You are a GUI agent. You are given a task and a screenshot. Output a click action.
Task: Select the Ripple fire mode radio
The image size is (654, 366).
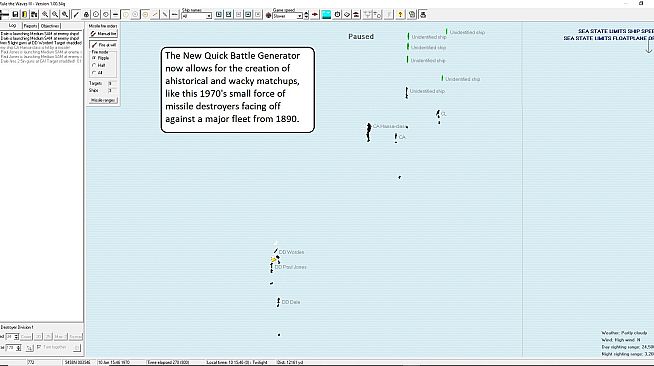94,58
